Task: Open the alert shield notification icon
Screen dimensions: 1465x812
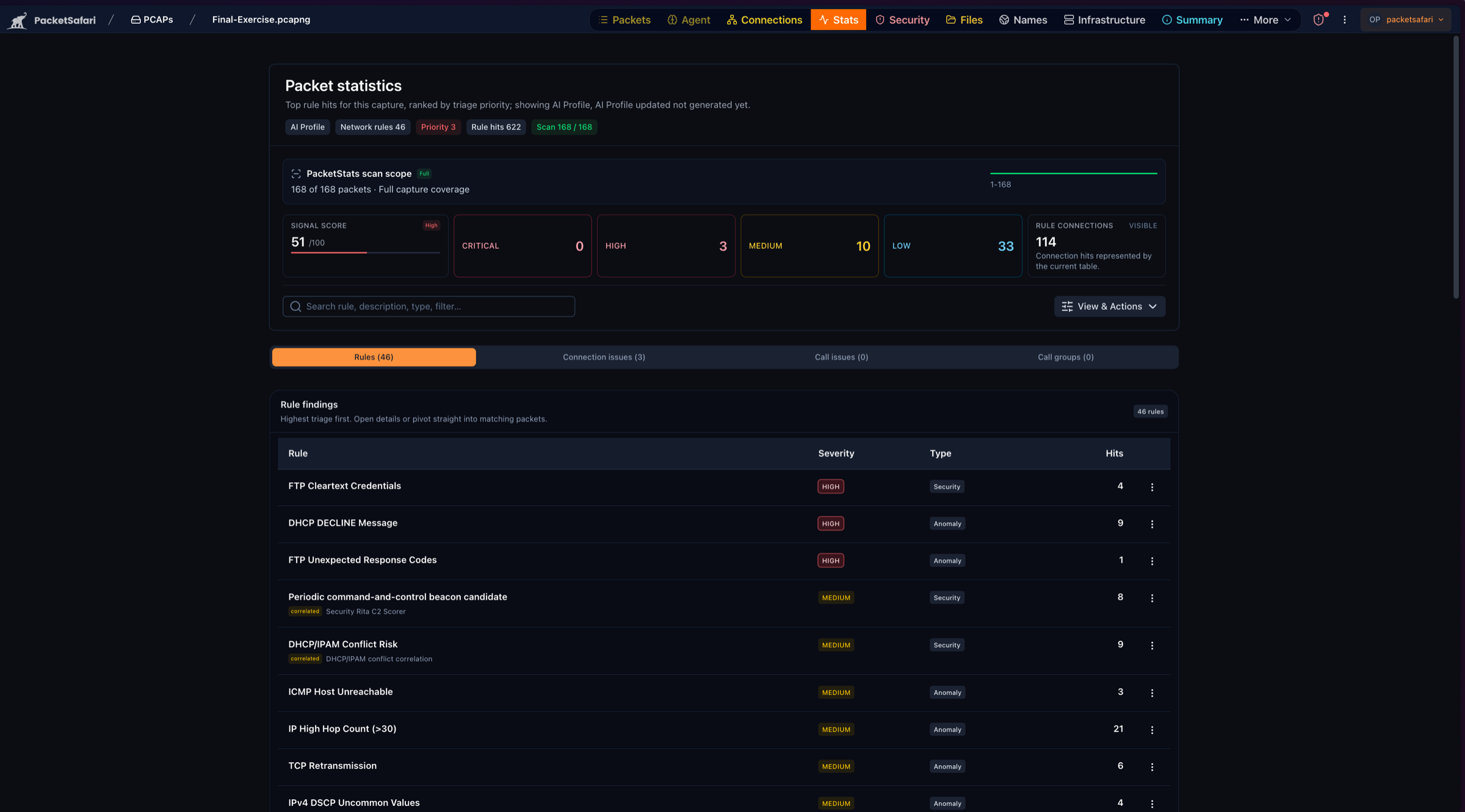Action: pos(1319,20)
